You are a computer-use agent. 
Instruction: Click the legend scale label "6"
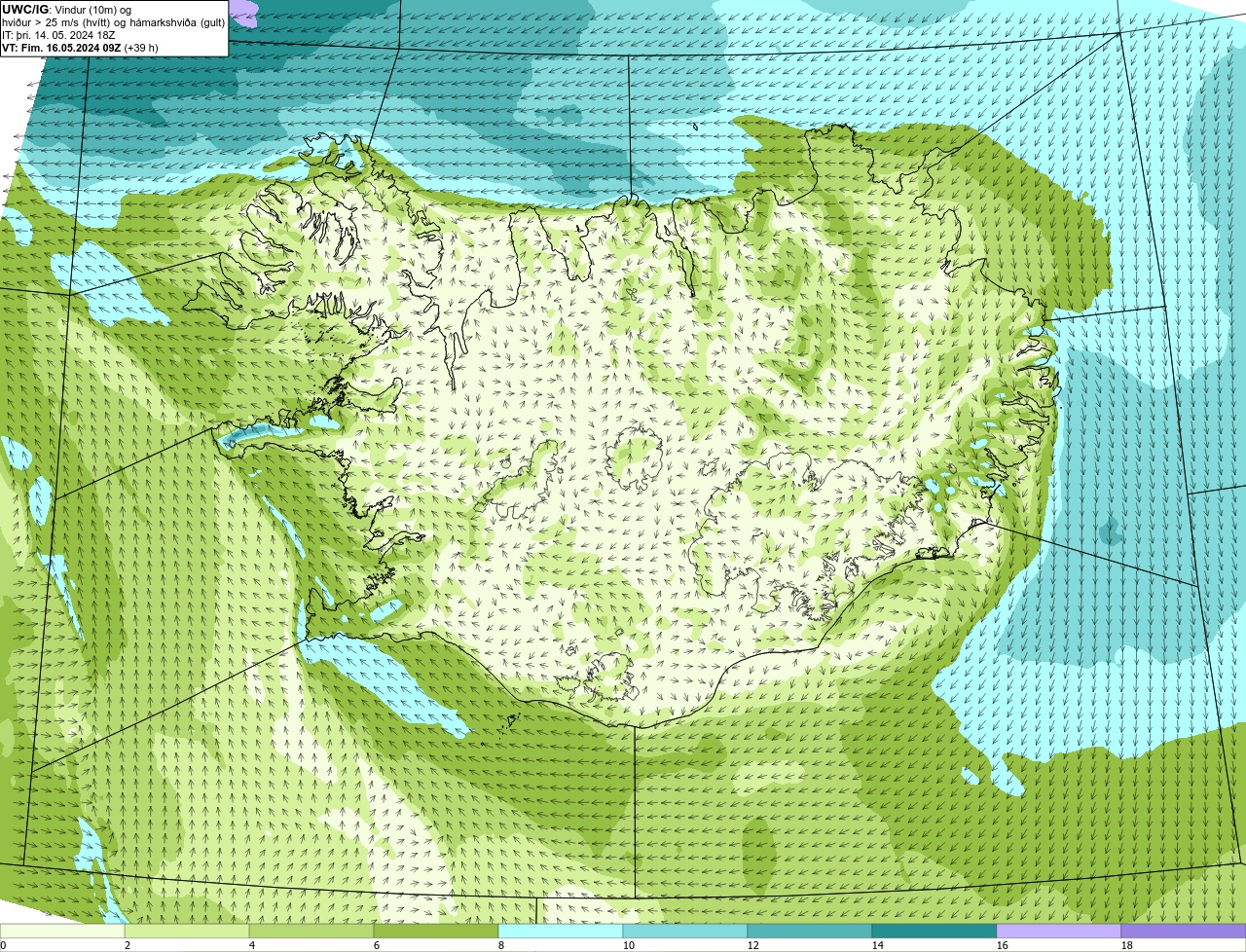(x=377, y=945)
